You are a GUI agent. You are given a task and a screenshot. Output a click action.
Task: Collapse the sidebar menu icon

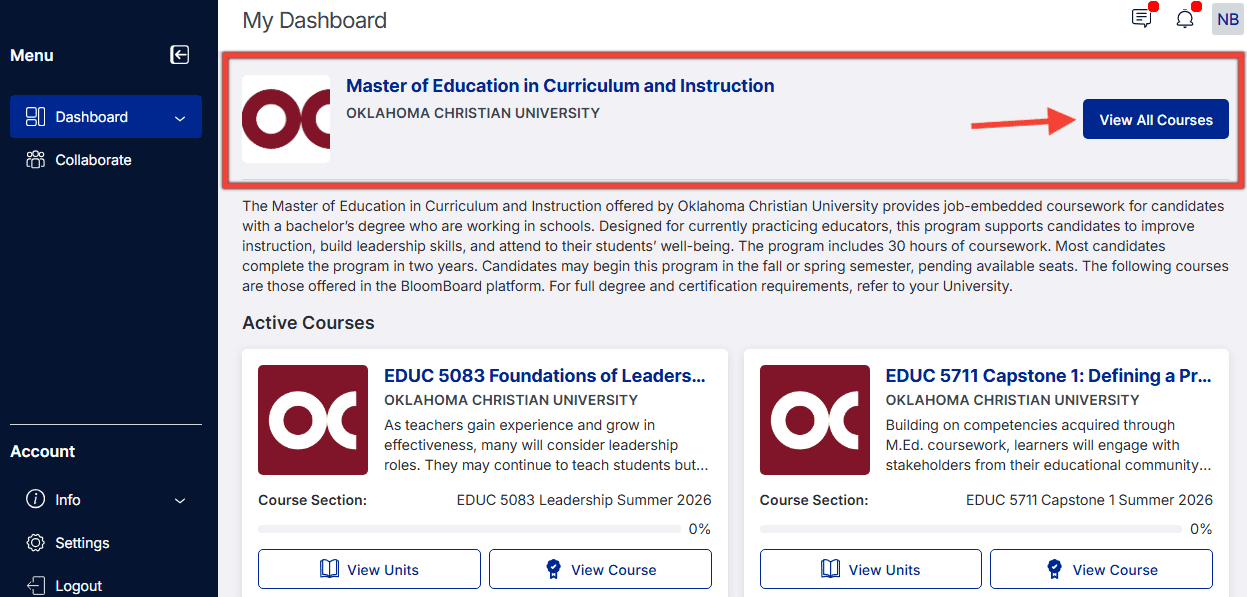tap(180, 55)
